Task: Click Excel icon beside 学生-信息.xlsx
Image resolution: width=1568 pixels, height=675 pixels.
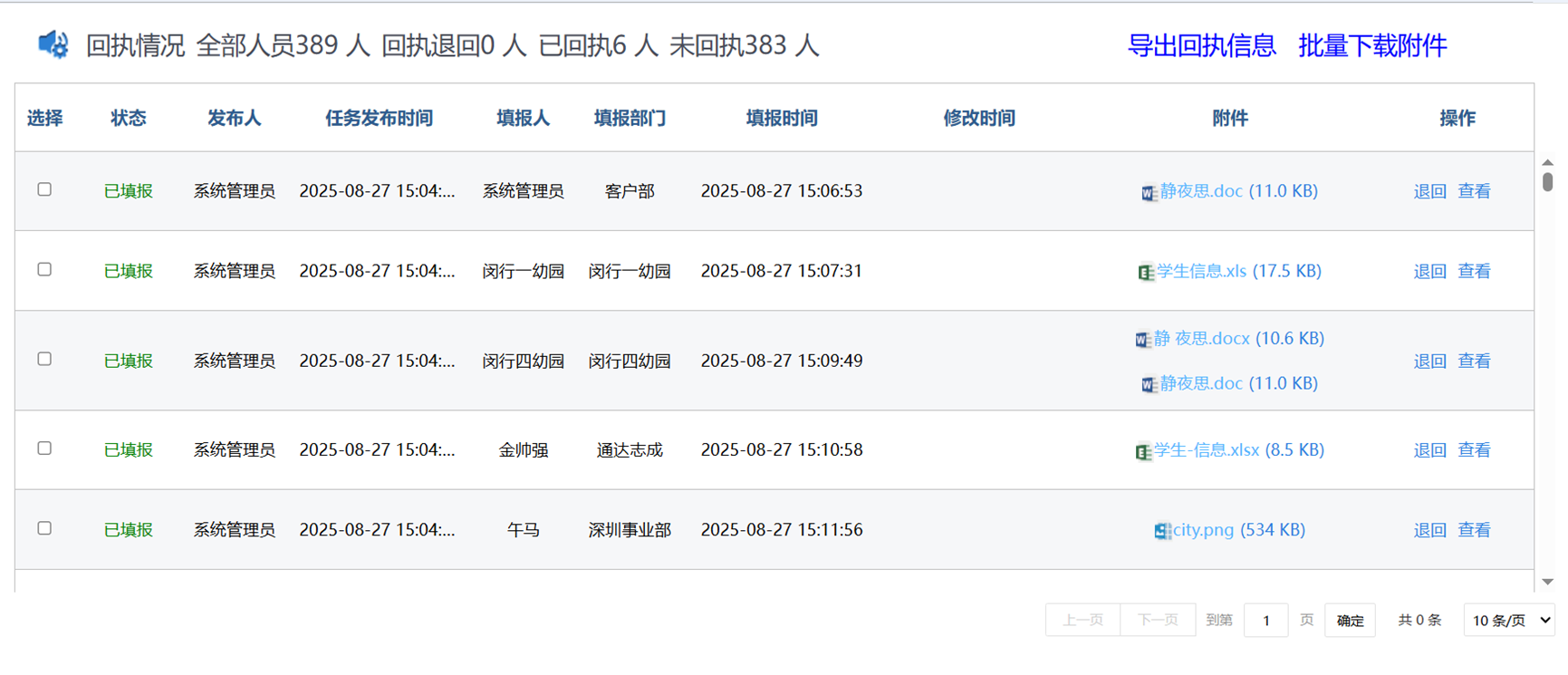Action: coord(1143,451)
